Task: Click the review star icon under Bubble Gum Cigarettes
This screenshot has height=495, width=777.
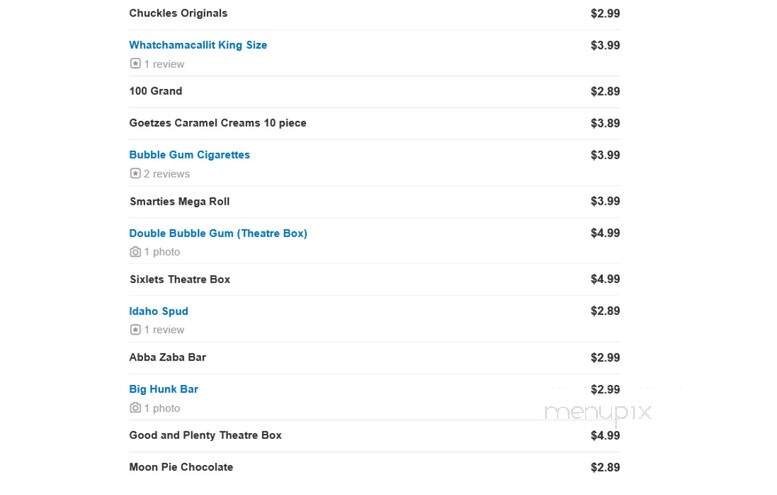Action: (135, 173)
